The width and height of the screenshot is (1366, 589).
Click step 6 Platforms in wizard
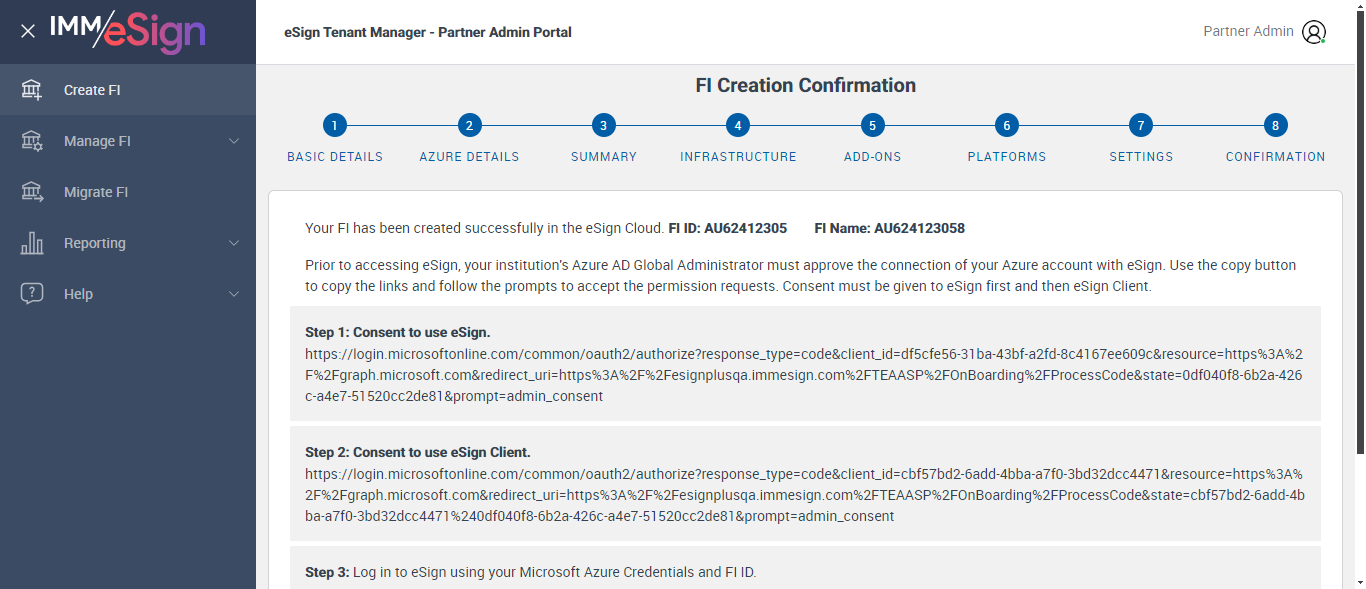tap(1007, 126)
